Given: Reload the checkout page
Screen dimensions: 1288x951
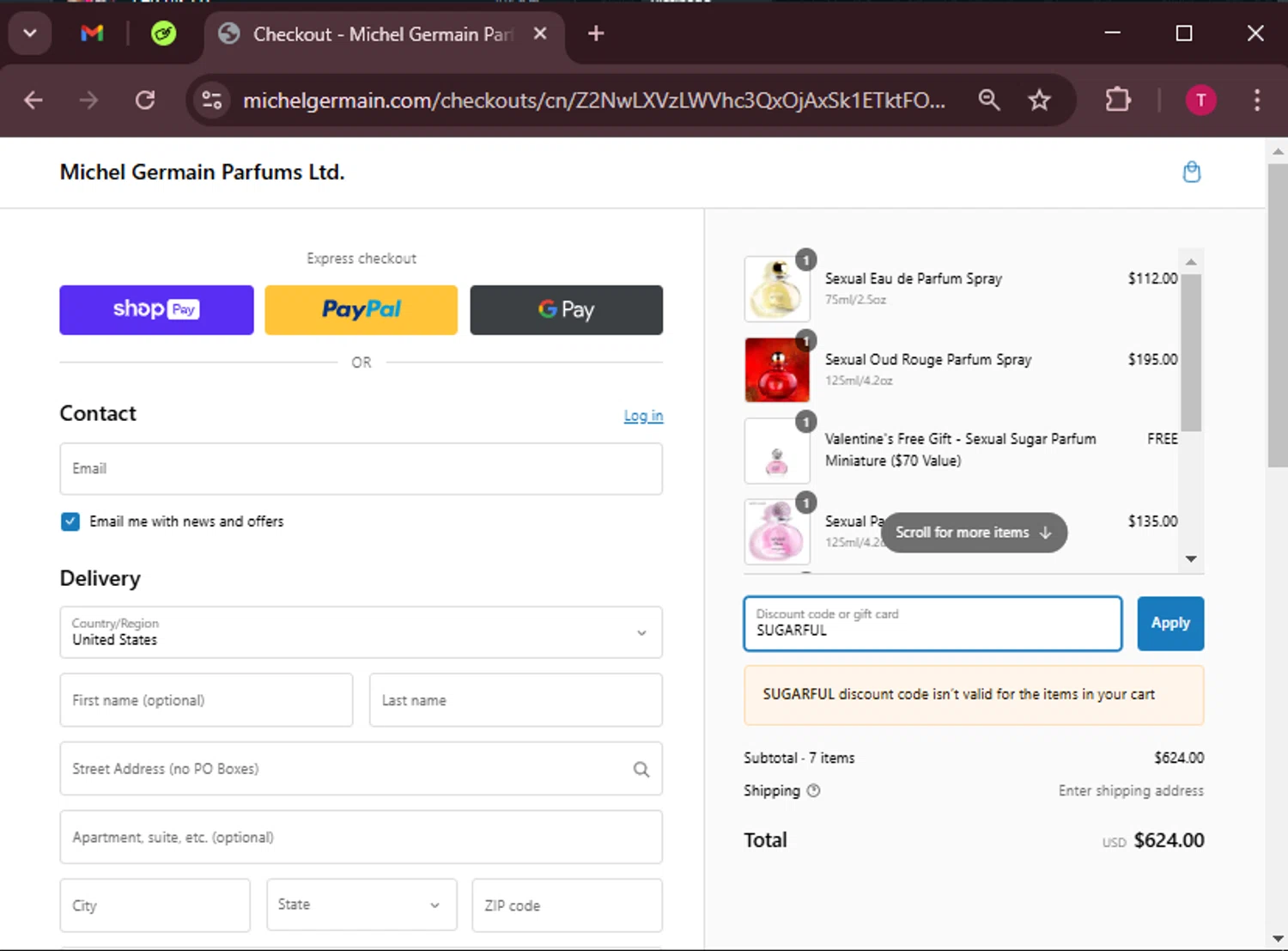Looking at the screenshot, I should coord(145,101).
